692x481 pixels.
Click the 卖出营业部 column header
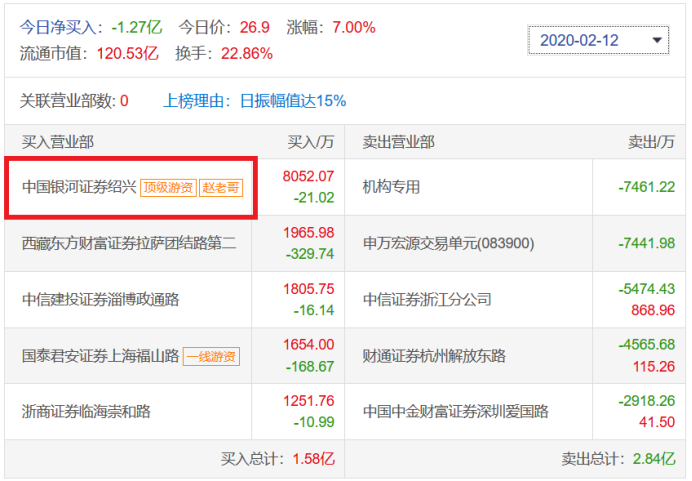[399, 142]
